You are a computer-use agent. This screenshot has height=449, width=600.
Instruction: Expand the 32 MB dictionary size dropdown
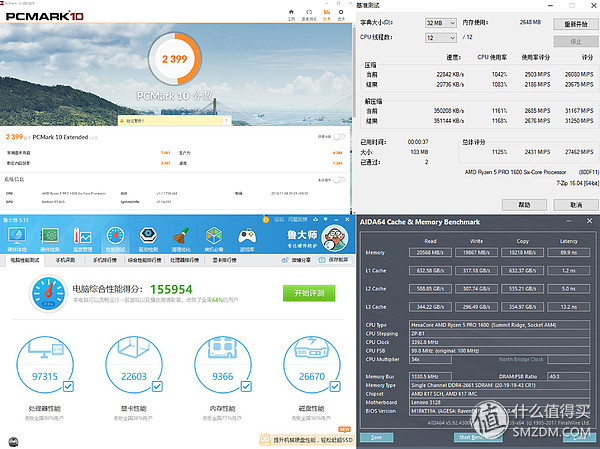[x=441, y=23]
